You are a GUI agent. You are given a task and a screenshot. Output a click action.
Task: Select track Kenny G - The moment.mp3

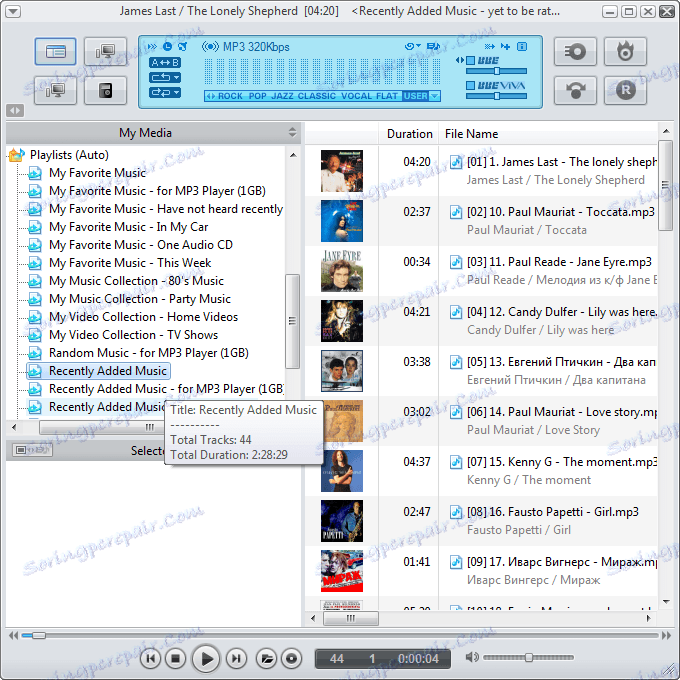[x=562, y=462]
